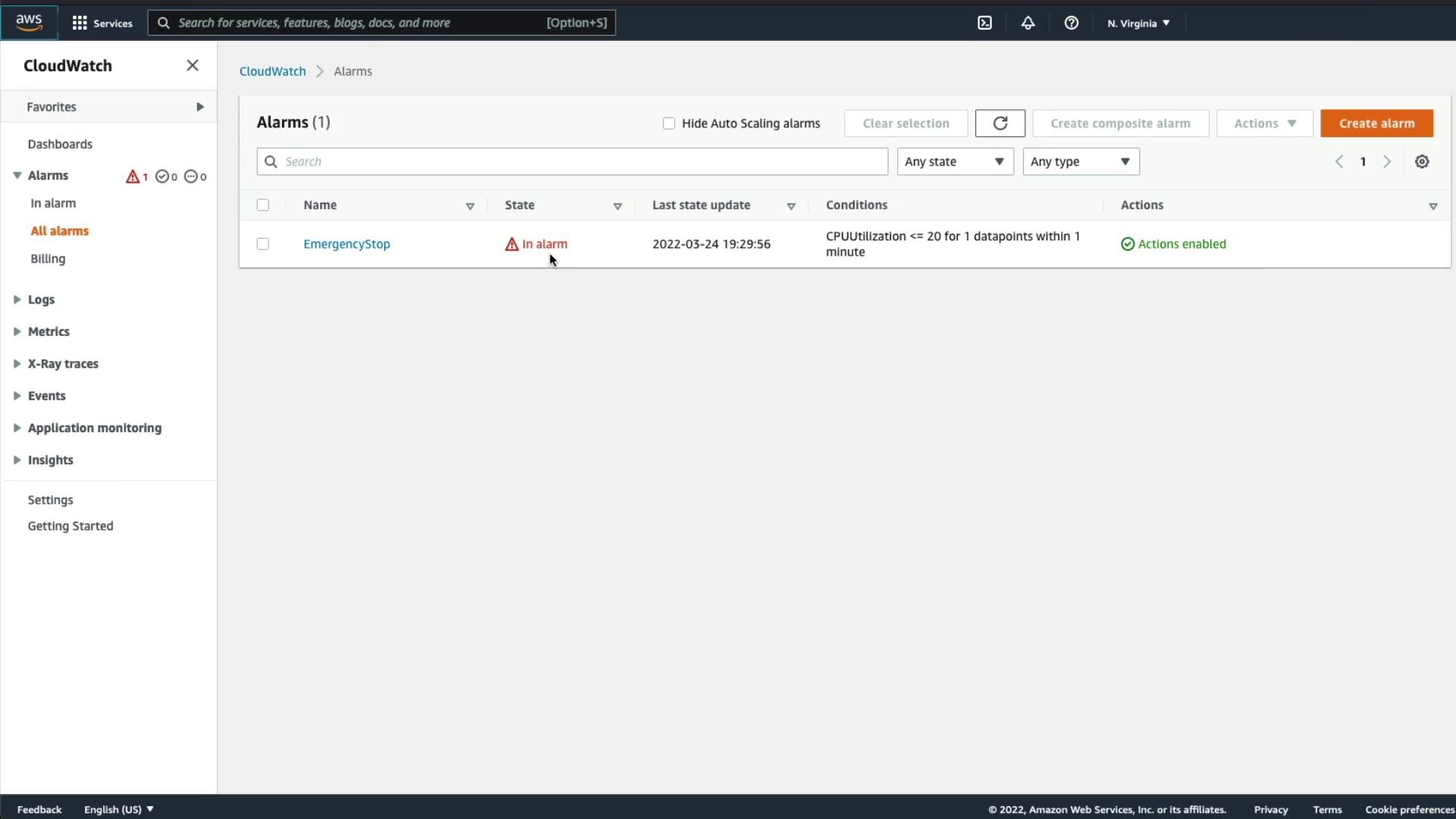Open the Any type filter dropdown
The height and width of the screenshot is (819, 1456).
click(1081, 162)
